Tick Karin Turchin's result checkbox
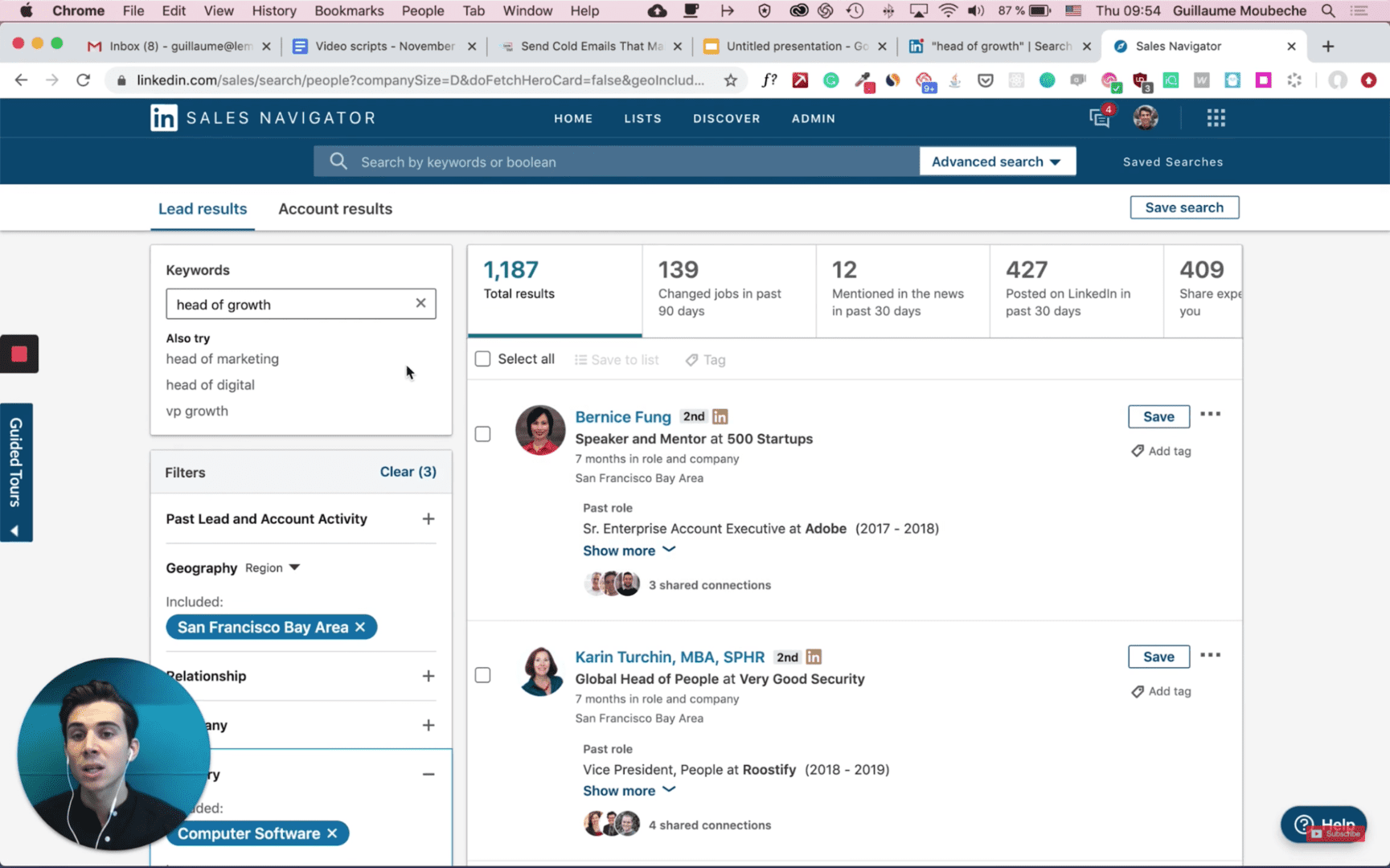1390x868 pixels. click(482, 676)
